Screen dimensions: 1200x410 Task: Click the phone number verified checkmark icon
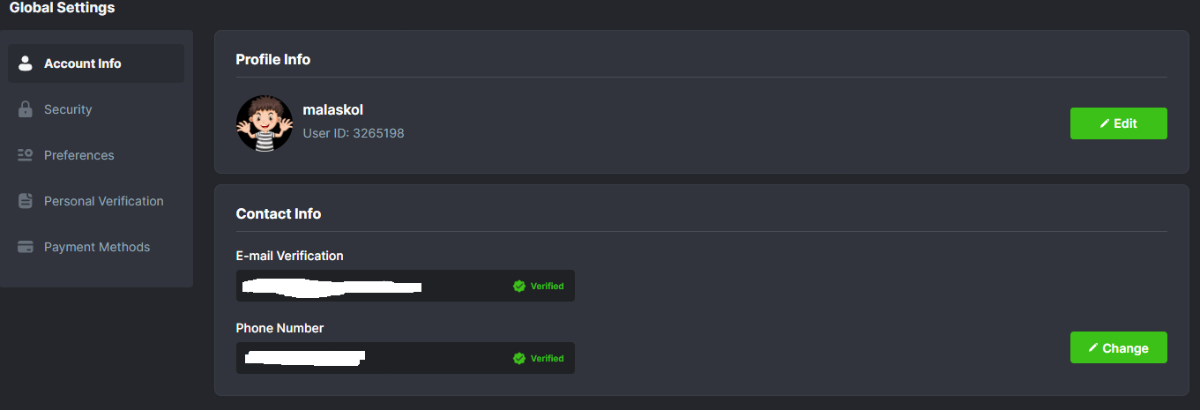(519, 358)
